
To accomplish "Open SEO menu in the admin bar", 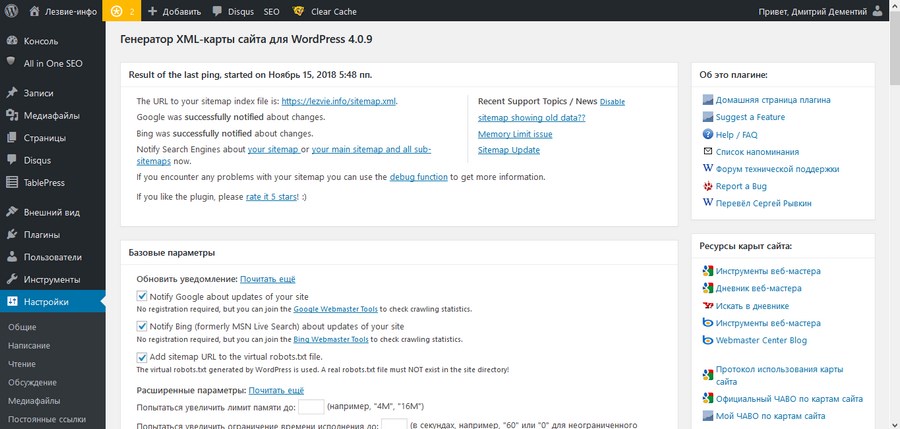I will [x=272, y=11].
